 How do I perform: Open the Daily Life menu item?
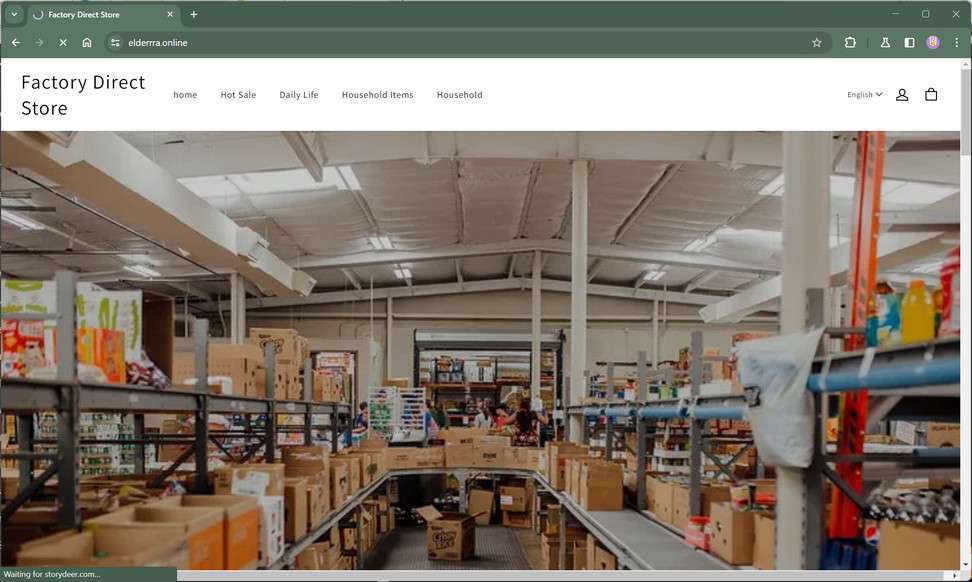299,95
